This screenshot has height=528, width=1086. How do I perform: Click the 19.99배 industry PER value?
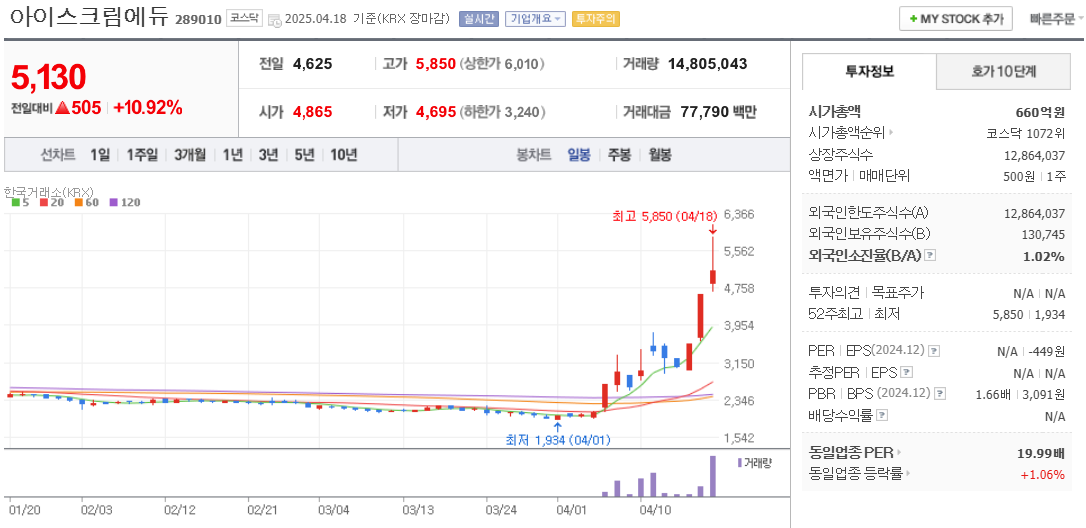(1040, 453)
